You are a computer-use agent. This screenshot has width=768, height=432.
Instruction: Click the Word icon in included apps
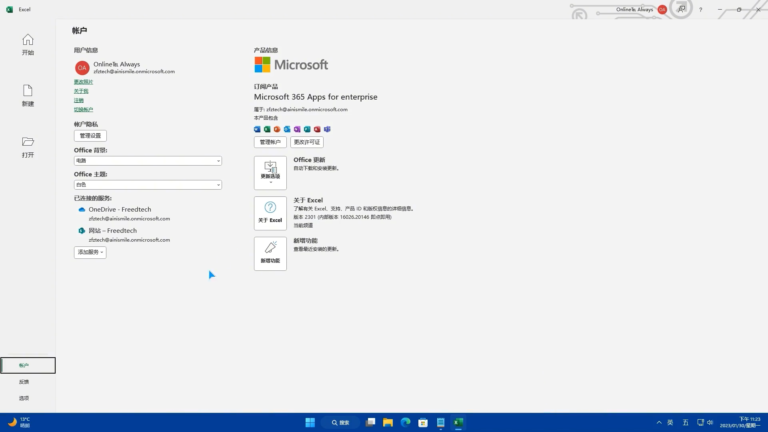click(x=257, y=129)
